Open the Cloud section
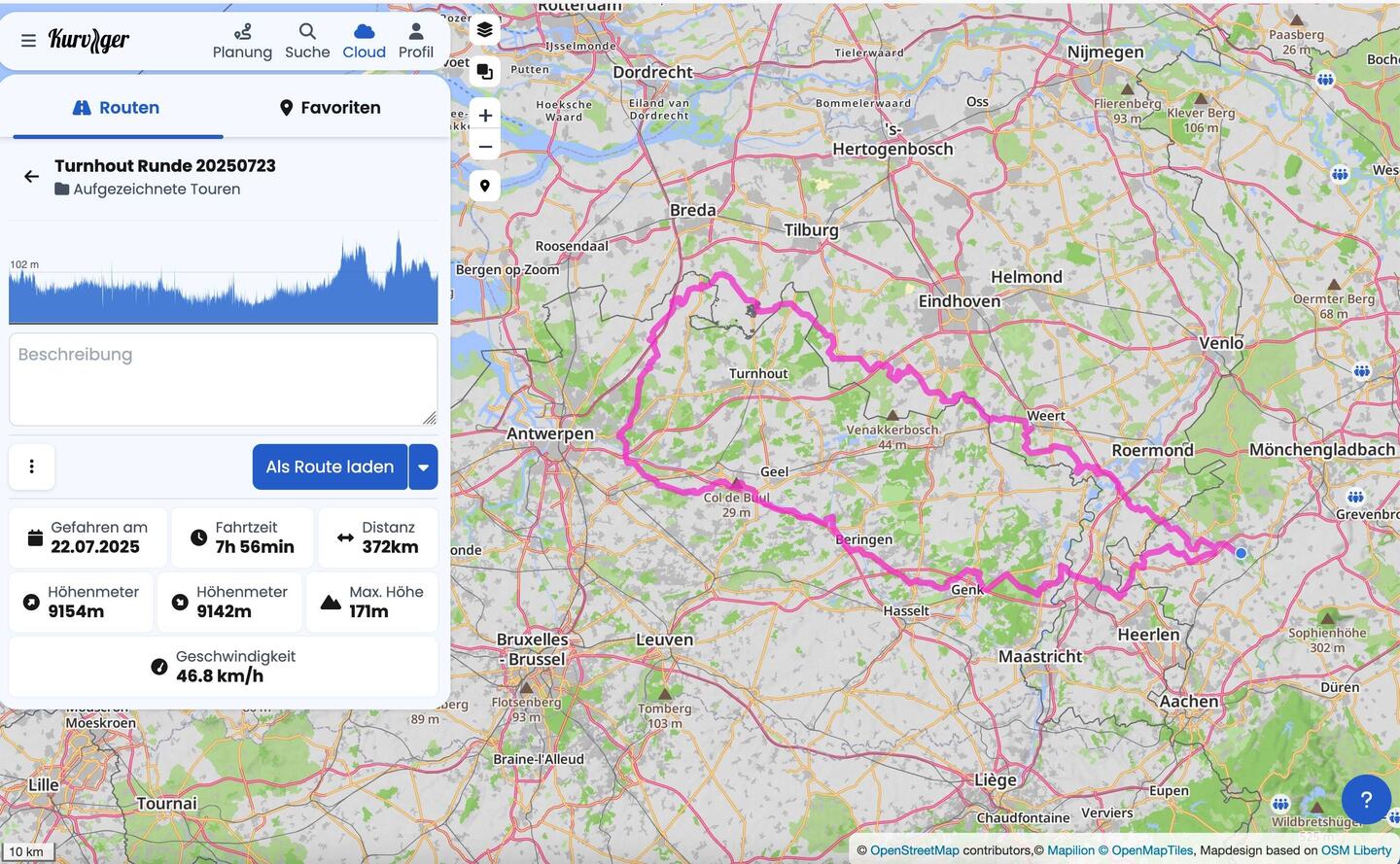 point(364,41)
